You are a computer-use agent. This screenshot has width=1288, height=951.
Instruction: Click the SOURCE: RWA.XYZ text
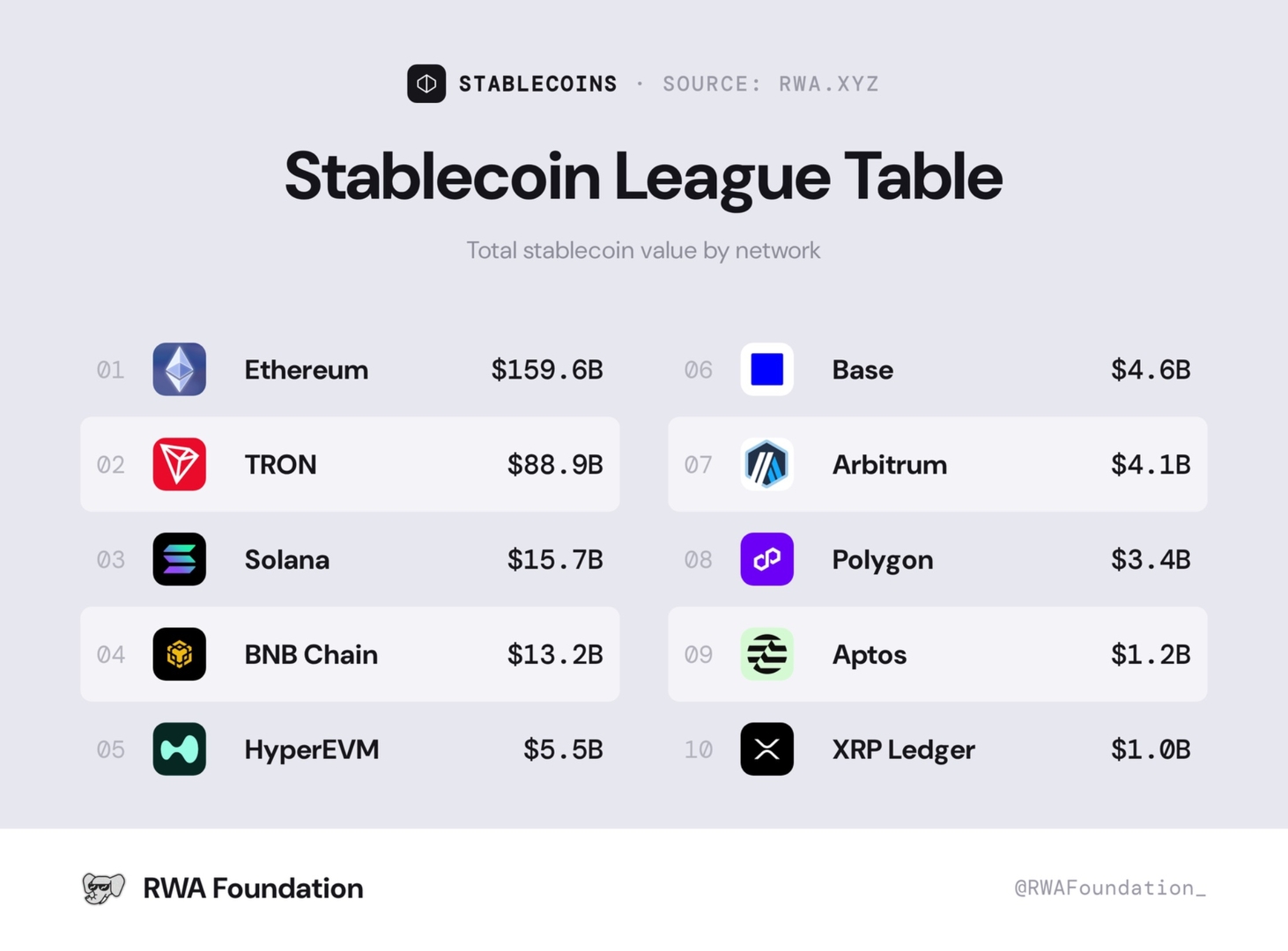(771, 84)
